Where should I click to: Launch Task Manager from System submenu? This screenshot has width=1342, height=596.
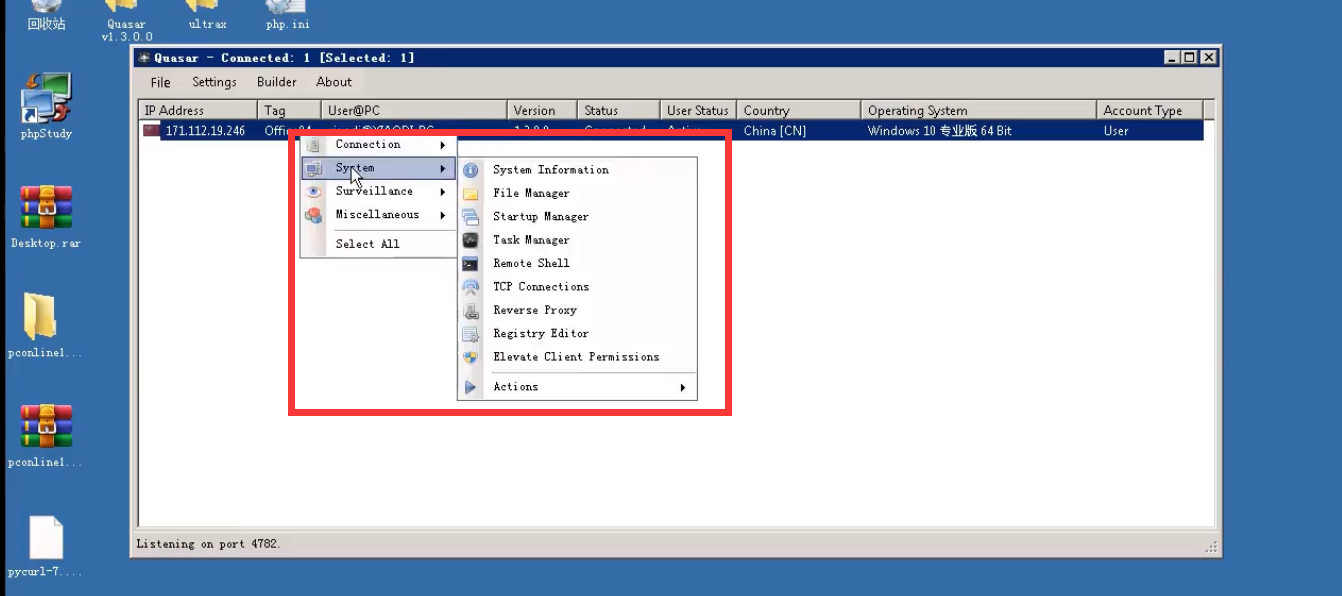(531, 240)
